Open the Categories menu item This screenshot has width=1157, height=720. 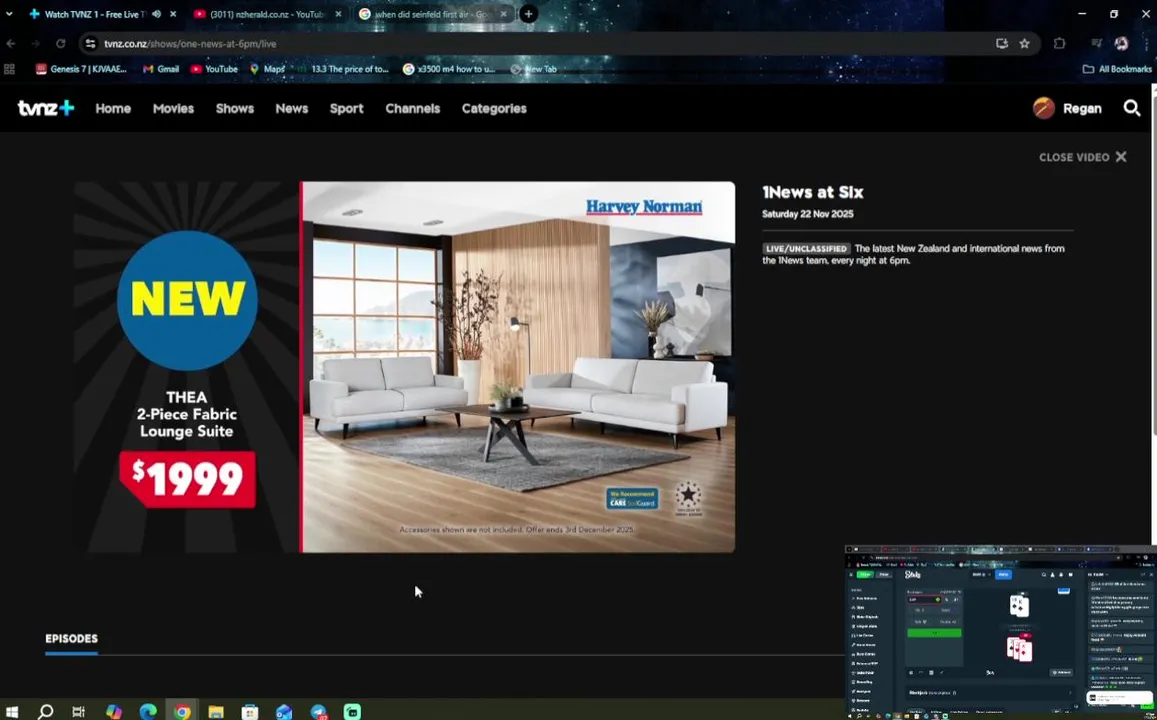pyautogui.click(x=494, y=108)
